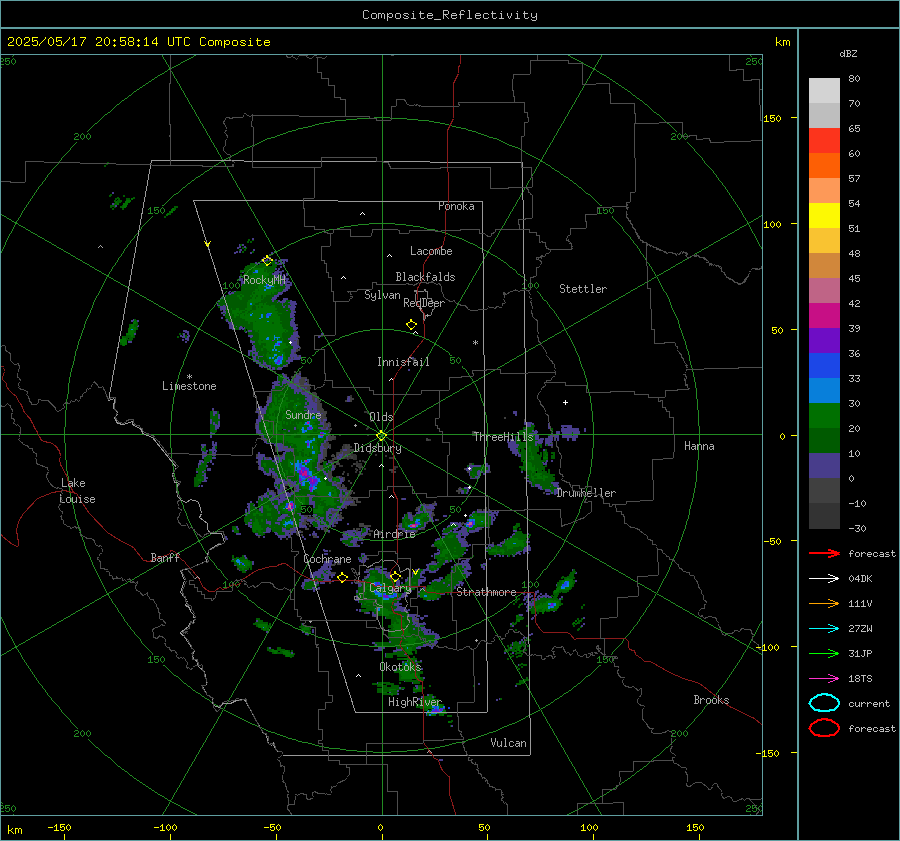The width and height of the screenshot is (900, 841).
Task: Click the Limestone label
Action: pyautogui.click(x=189, y=386)
